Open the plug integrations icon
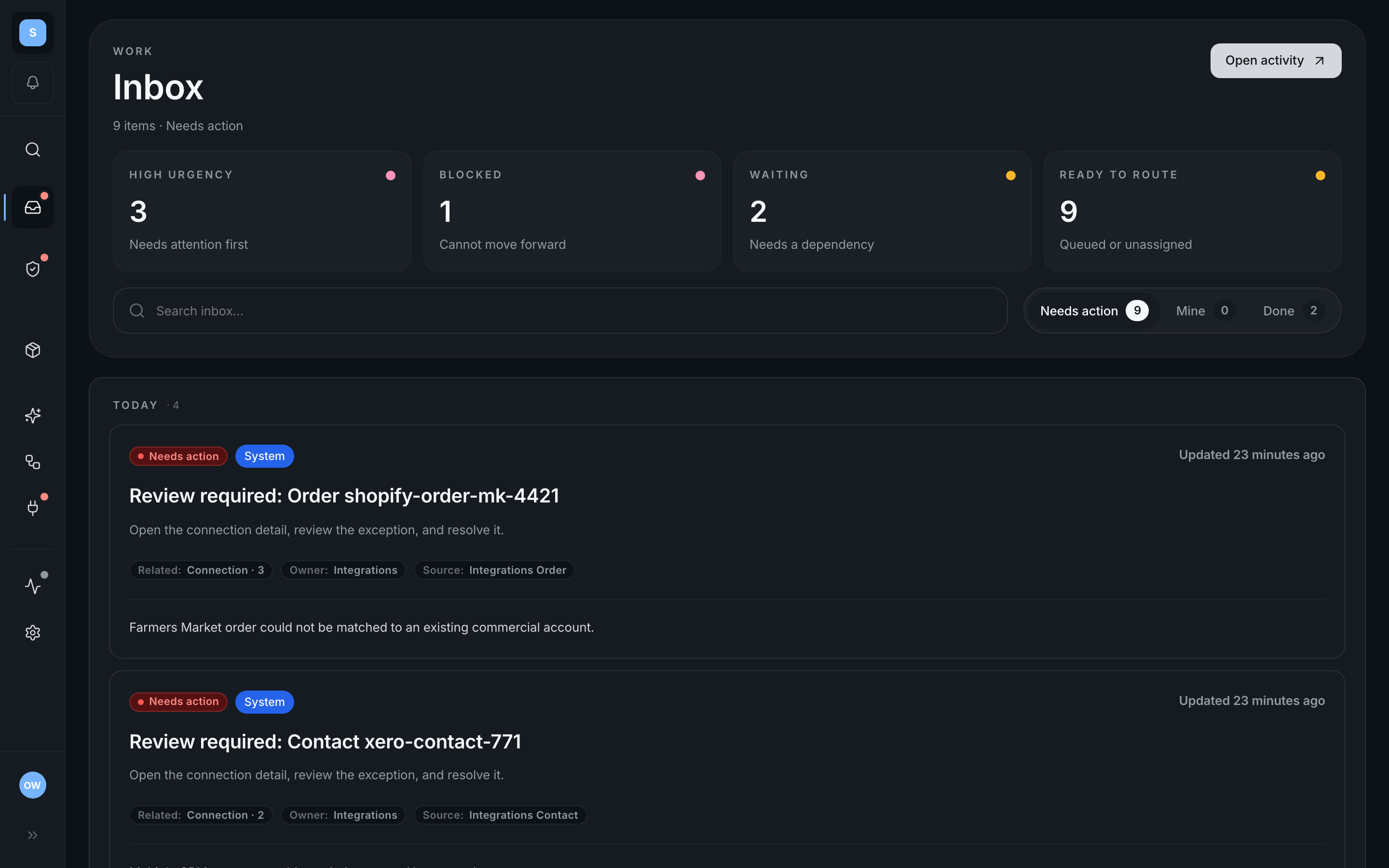The width and height of the screenshot is (1389, 868). coord(33,507)
